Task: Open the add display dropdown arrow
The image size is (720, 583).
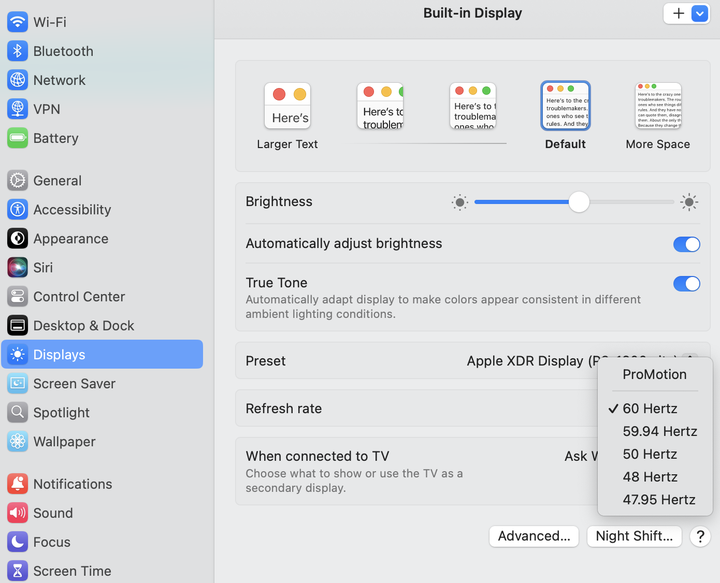Action: [700, 13]
